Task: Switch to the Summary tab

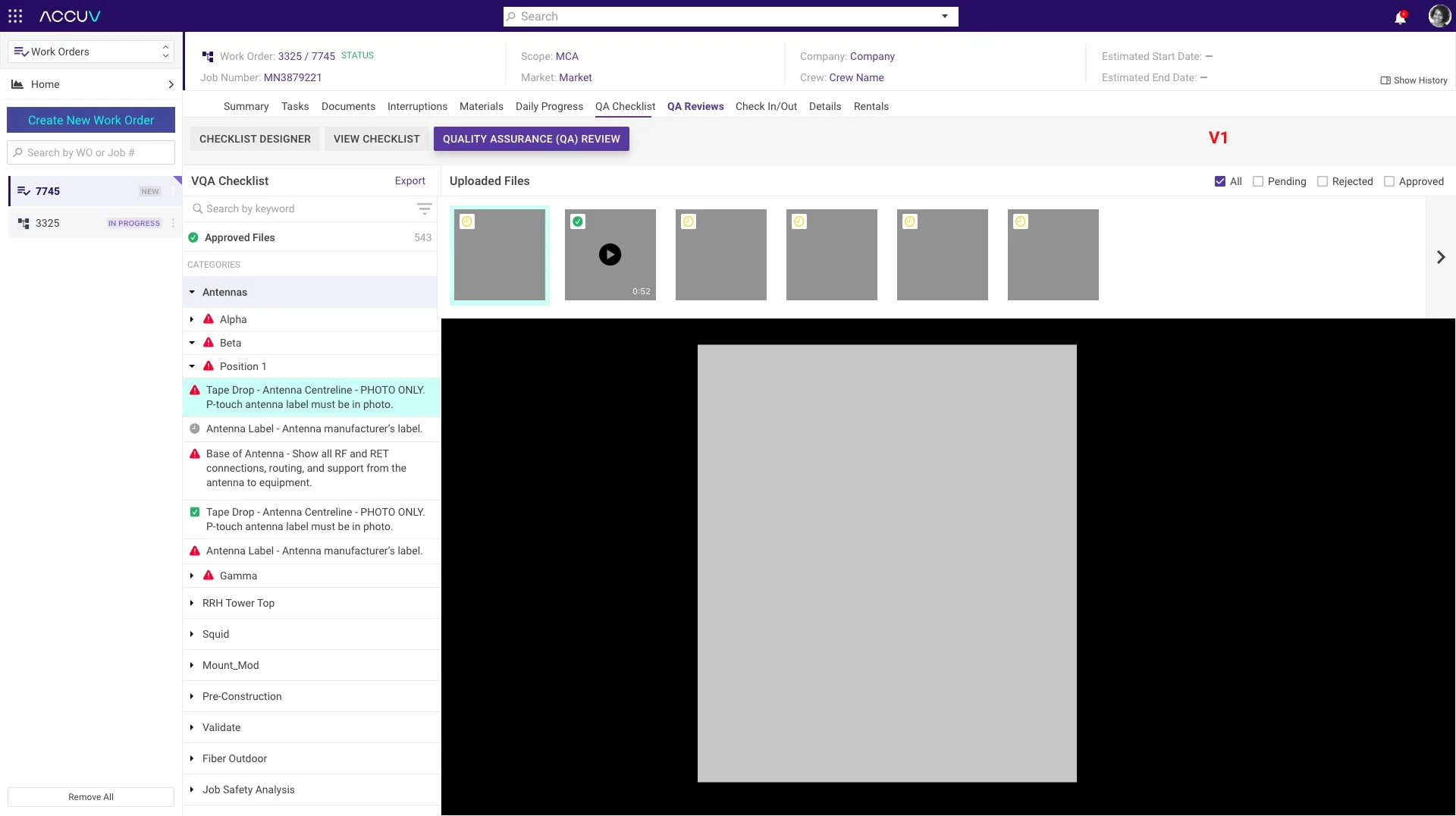Action: 246,106
